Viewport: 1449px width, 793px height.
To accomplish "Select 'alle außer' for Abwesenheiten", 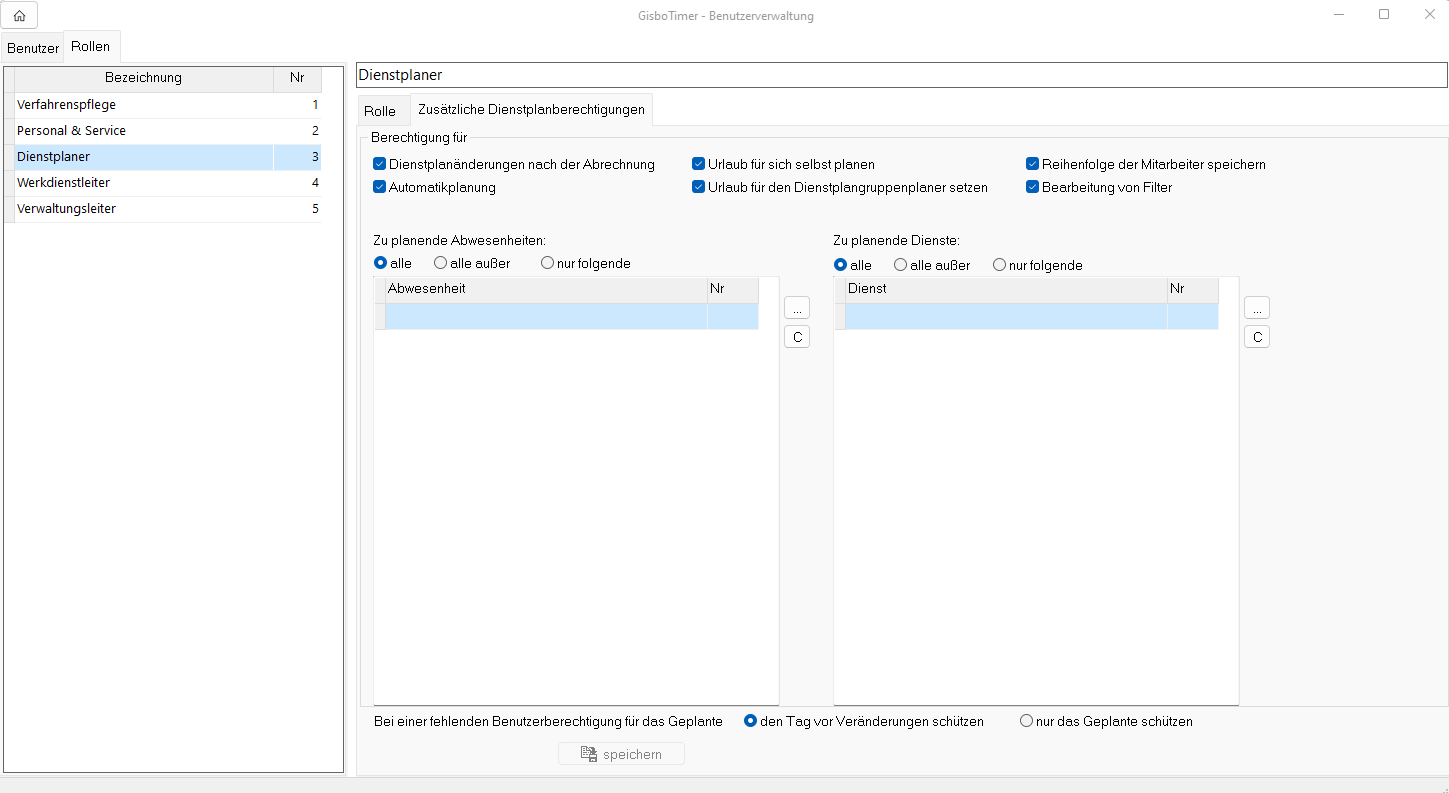I will point(441,263).
